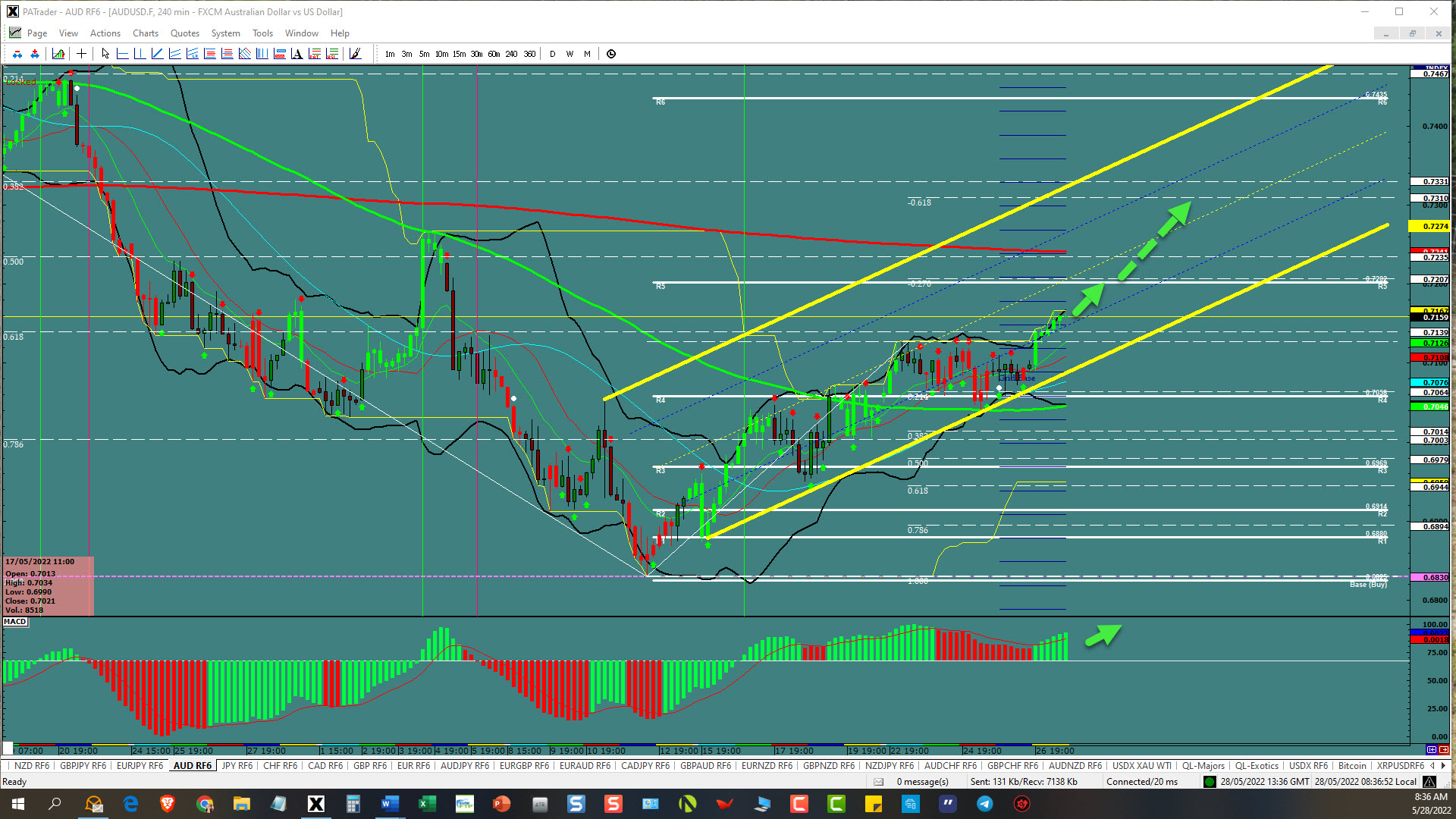Open the Charts menu
1456x819 pixels.
click(x=146, y=33)
